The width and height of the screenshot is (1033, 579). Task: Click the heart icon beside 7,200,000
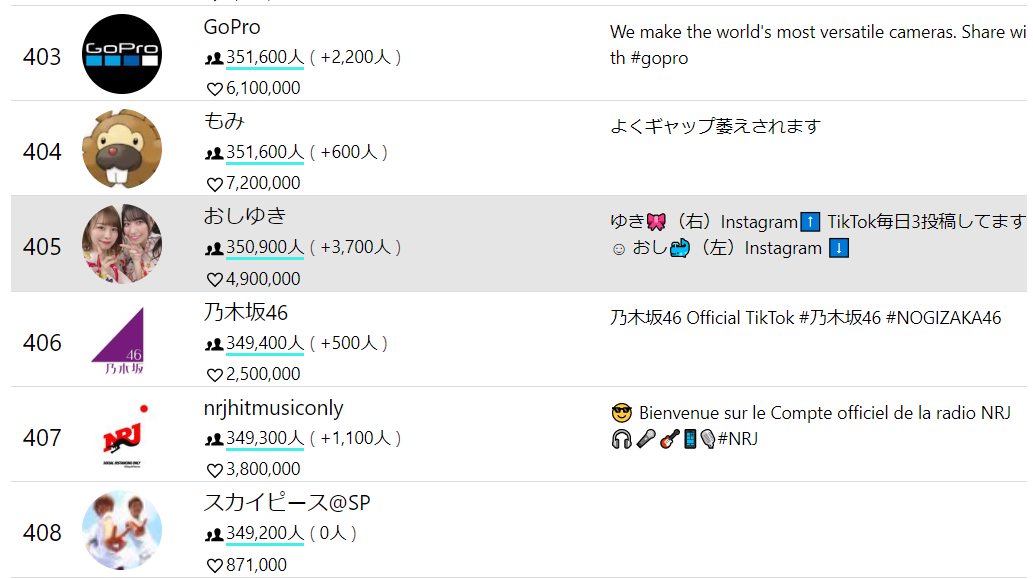coord(215,183)
